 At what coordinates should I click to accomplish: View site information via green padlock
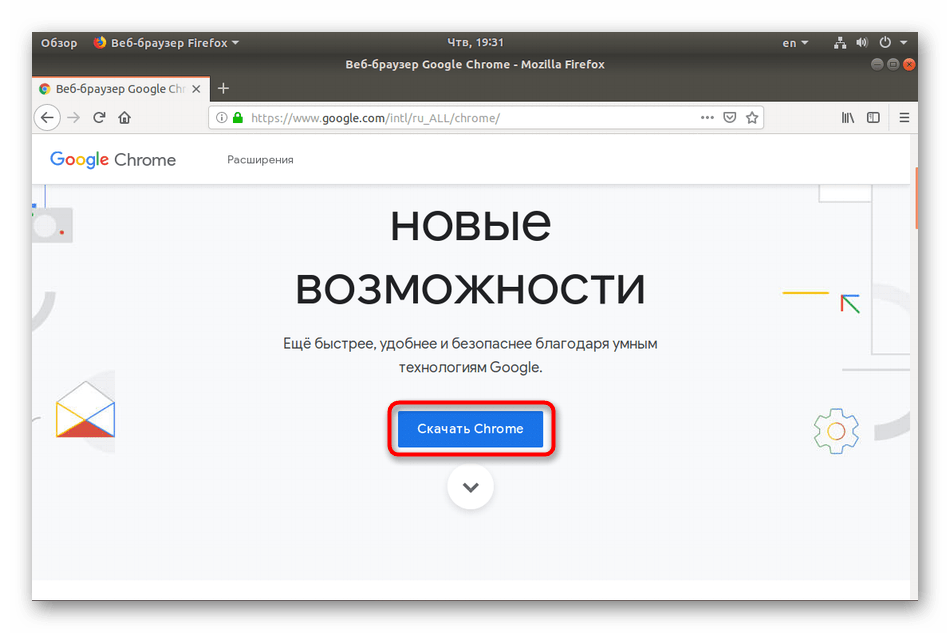point(238,118)
